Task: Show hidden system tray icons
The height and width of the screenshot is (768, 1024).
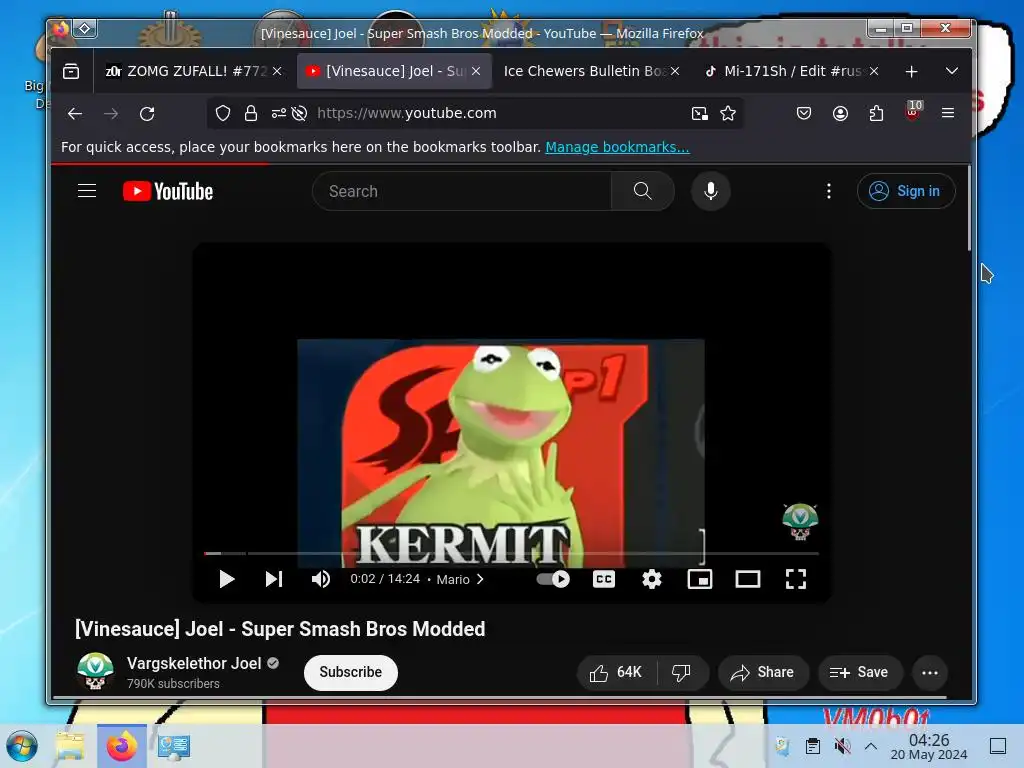Action: (871, 746)
